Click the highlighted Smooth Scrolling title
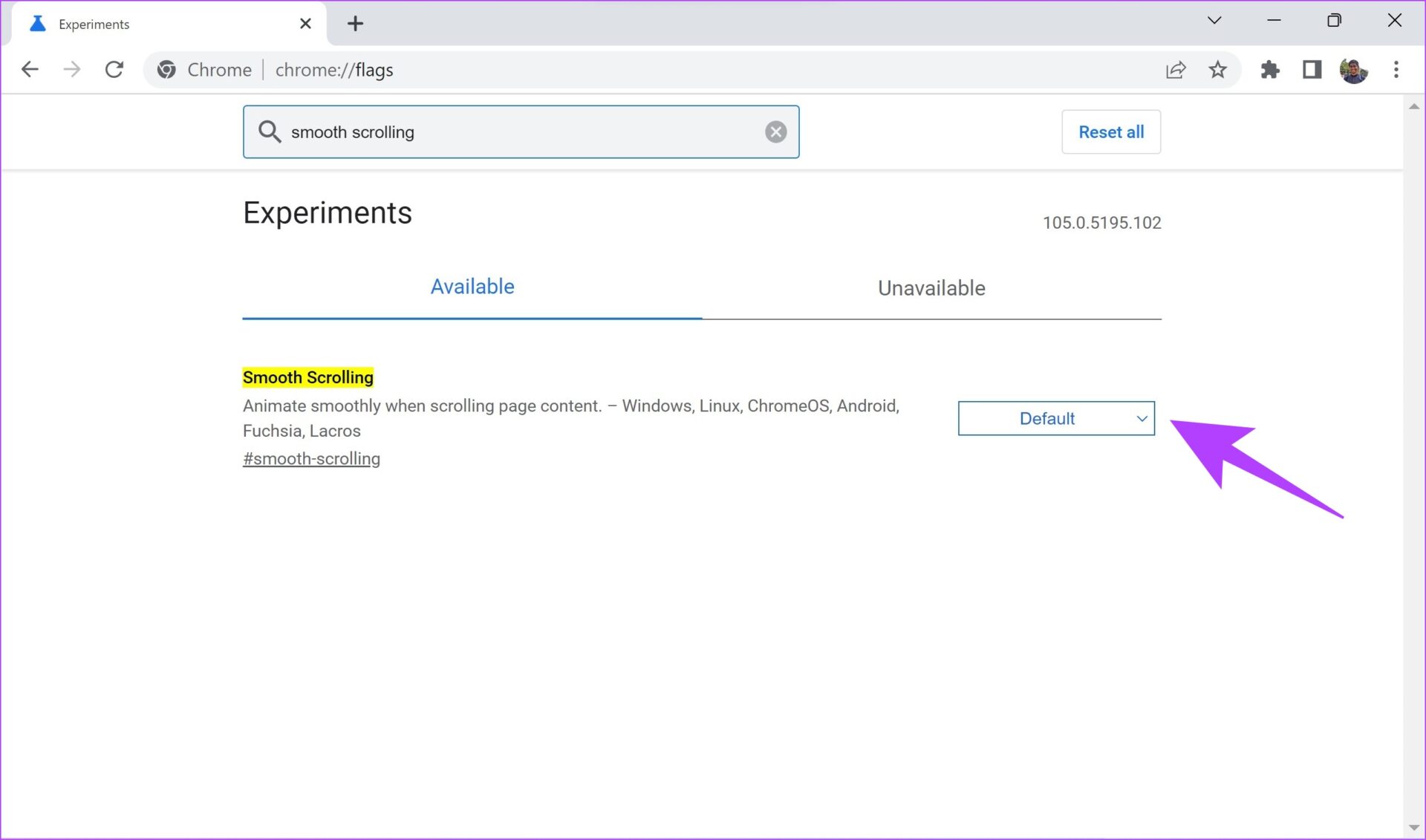1426x840 pixels. click(x=308, y=377)
